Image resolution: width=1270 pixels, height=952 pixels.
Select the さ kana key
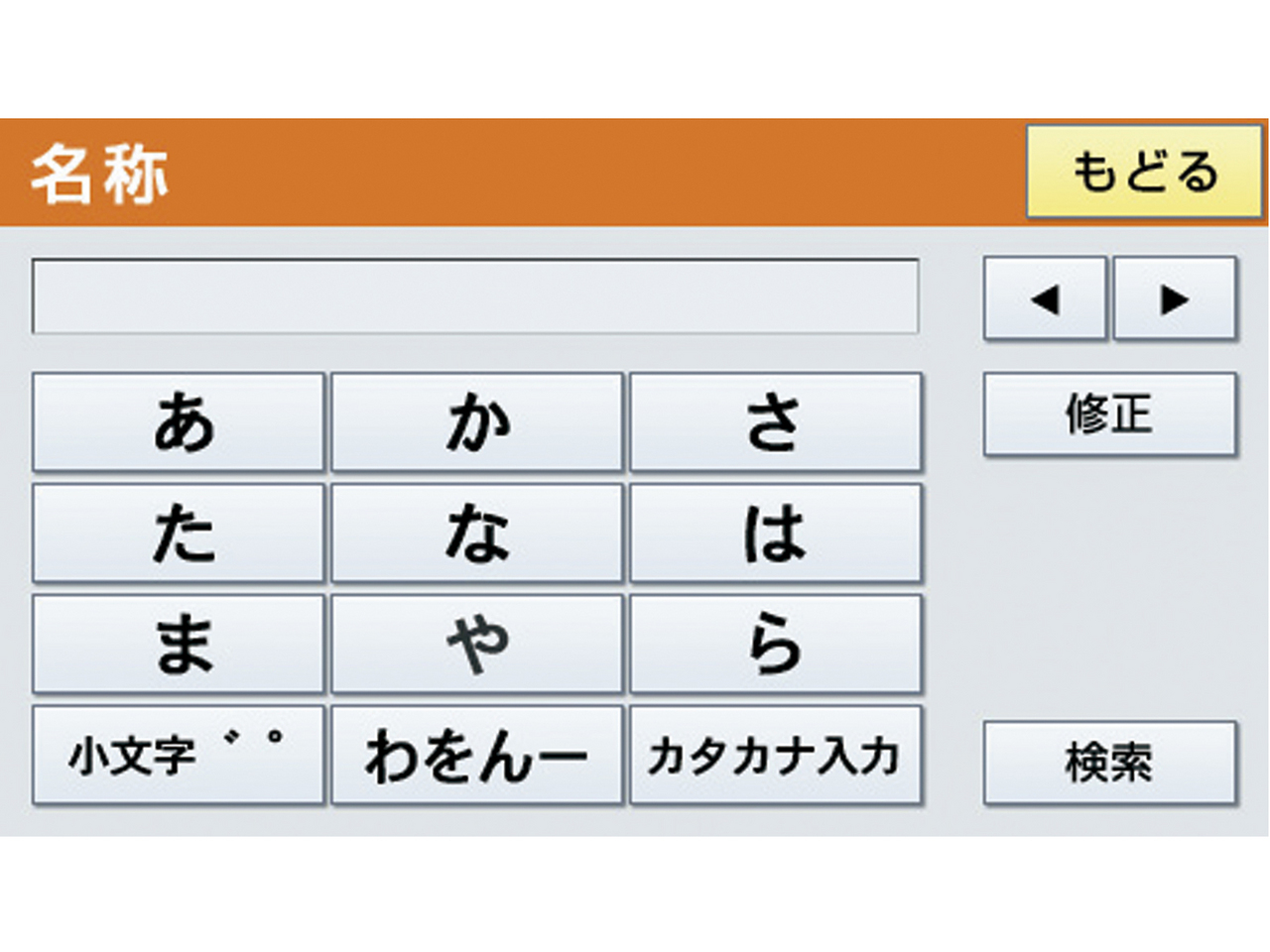pyautogui.click(x=775, y=422)
